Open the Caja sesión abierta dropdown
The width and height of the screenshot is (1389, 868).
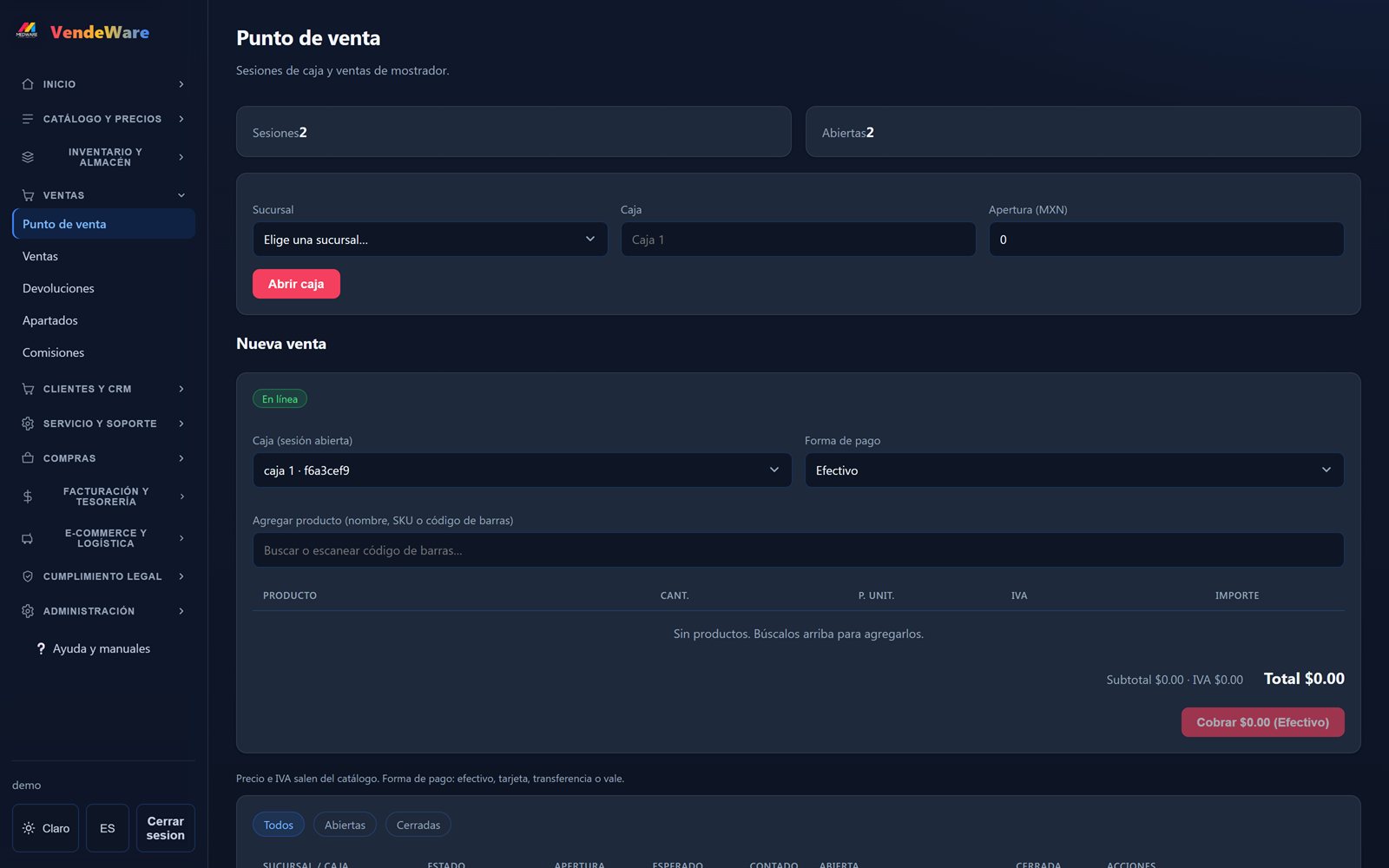[522, 470]
